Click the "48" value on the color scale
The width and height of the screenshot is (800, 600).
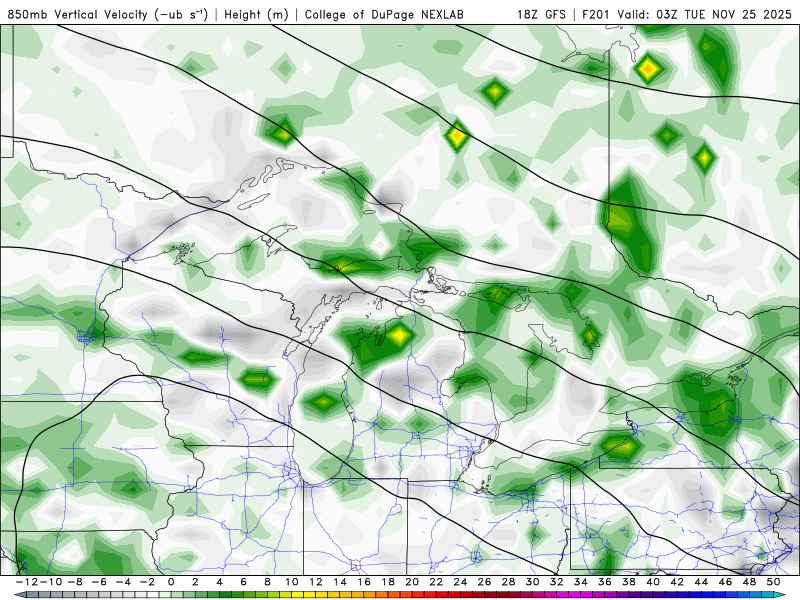point(749,582)
